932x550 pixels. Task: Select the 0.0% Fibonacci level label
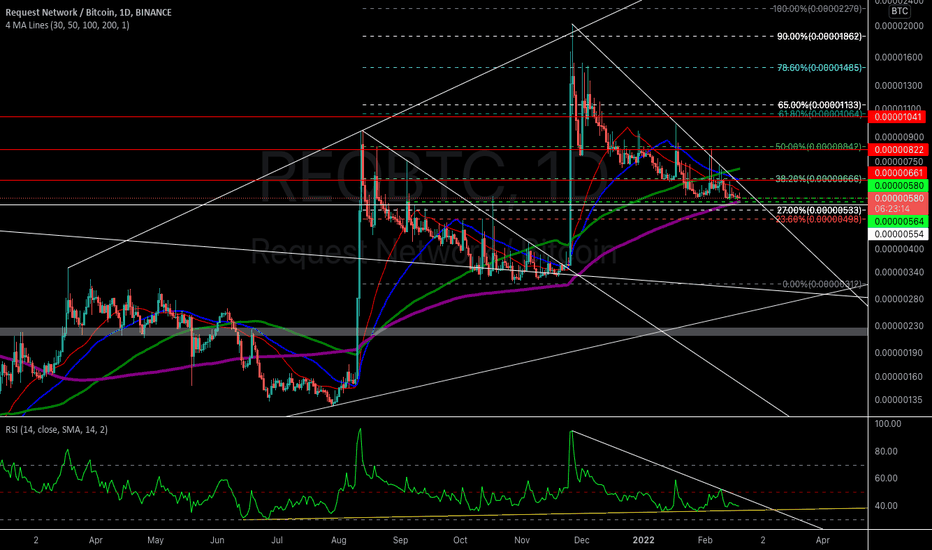point(823,284)
